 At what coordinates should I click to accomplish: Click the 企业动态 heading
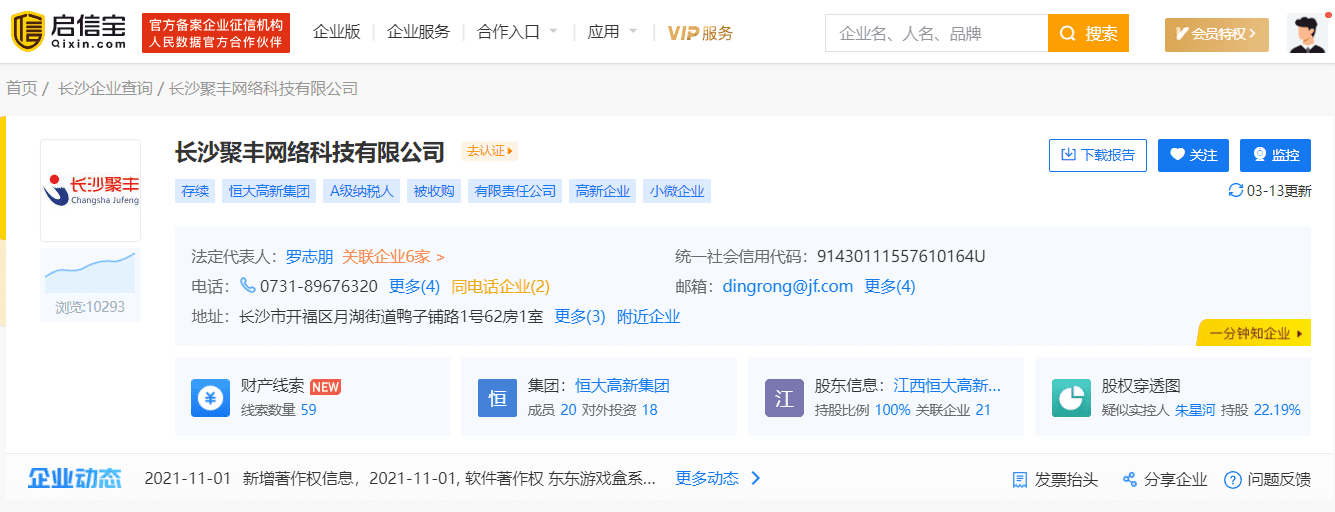click(75, 478)
